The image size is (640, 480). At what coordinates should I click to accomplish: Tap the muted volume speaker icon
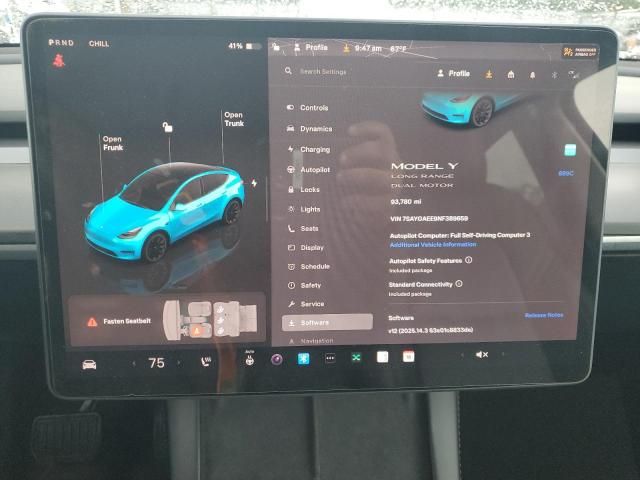(481, 355)
